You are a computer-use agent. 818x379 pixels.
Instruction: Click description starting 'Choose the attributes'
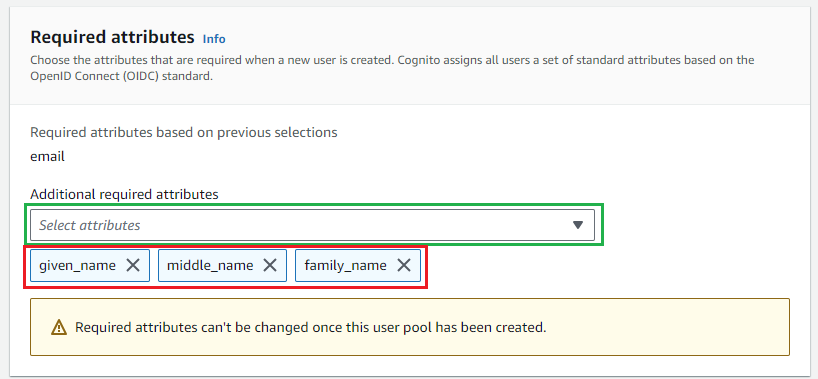tap(392, 68)
